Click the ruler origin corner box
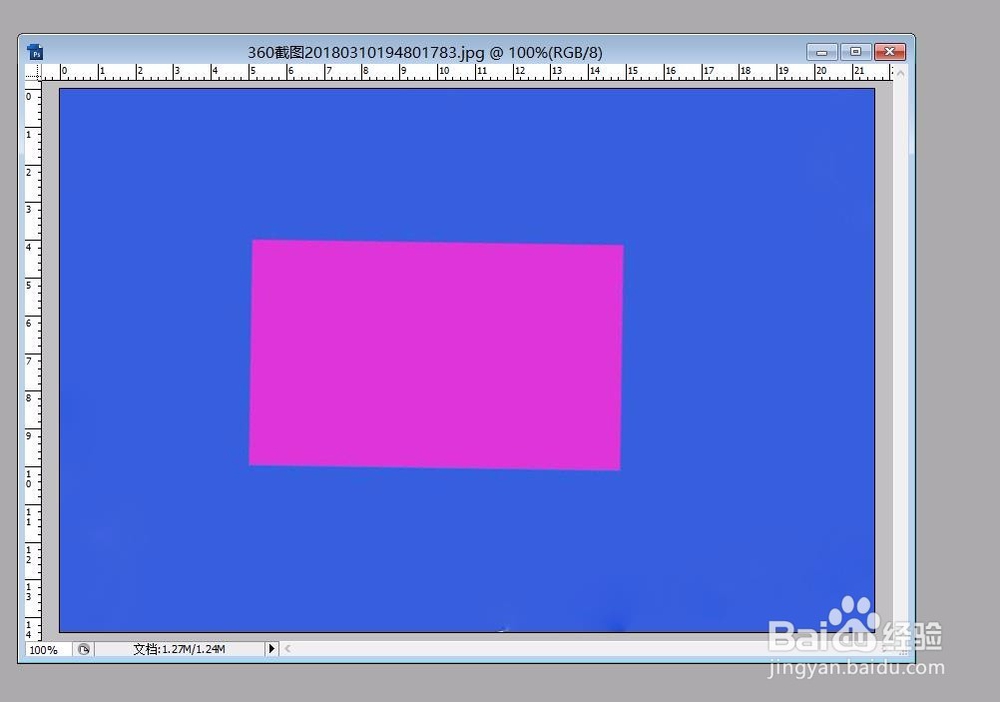Image resolution: width=1000 pixels, height=702 pixels. coord(33,72)
